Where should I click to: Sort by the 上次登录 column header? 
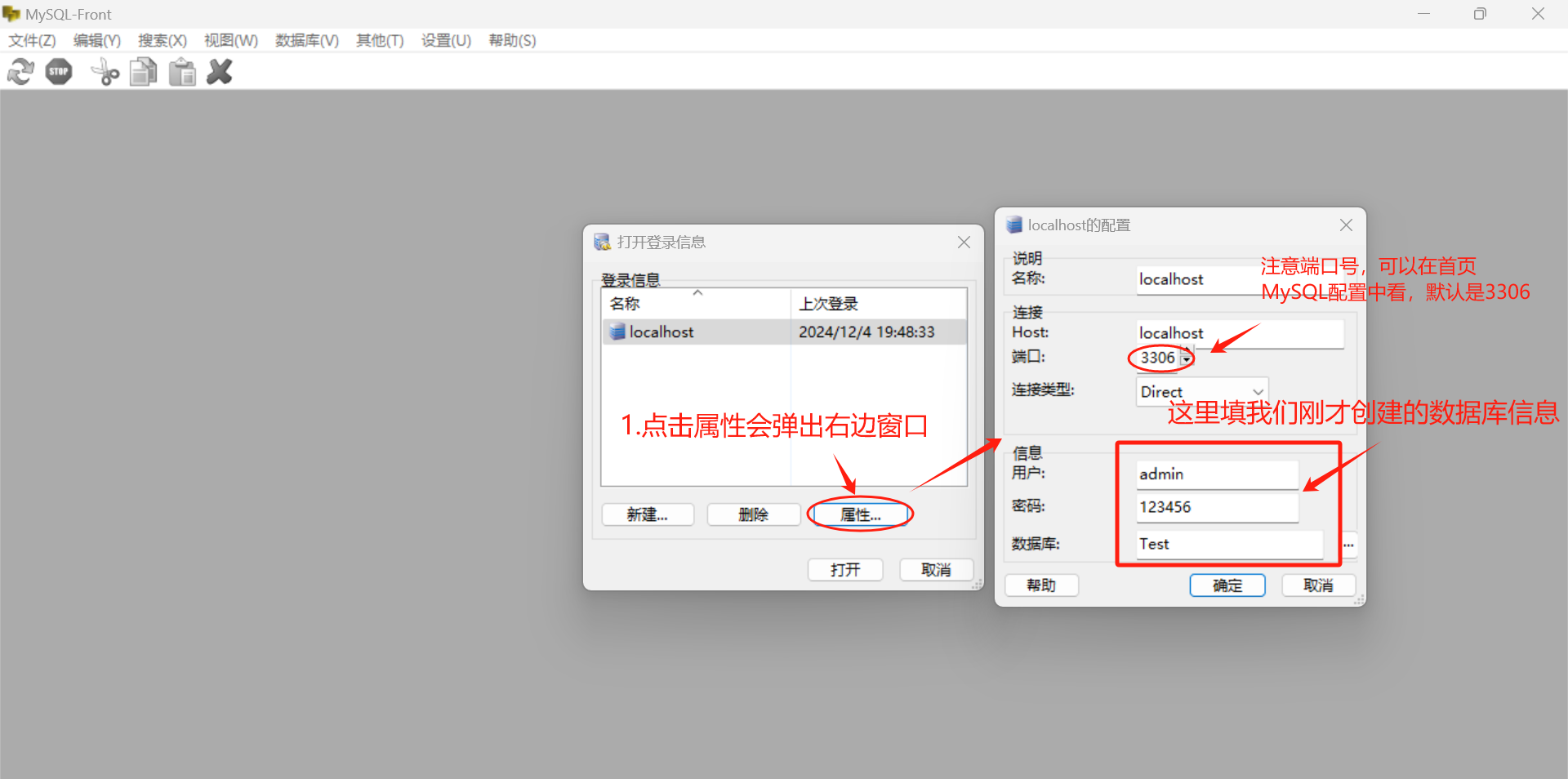click(879, 304)
